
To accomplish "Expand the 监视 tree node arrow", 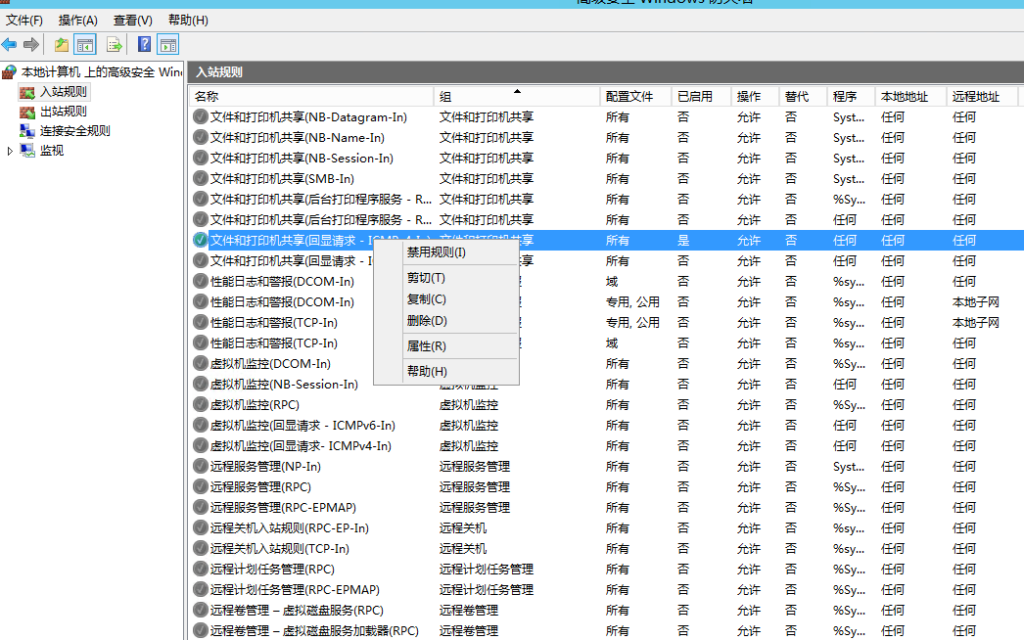I will (11, 150).
